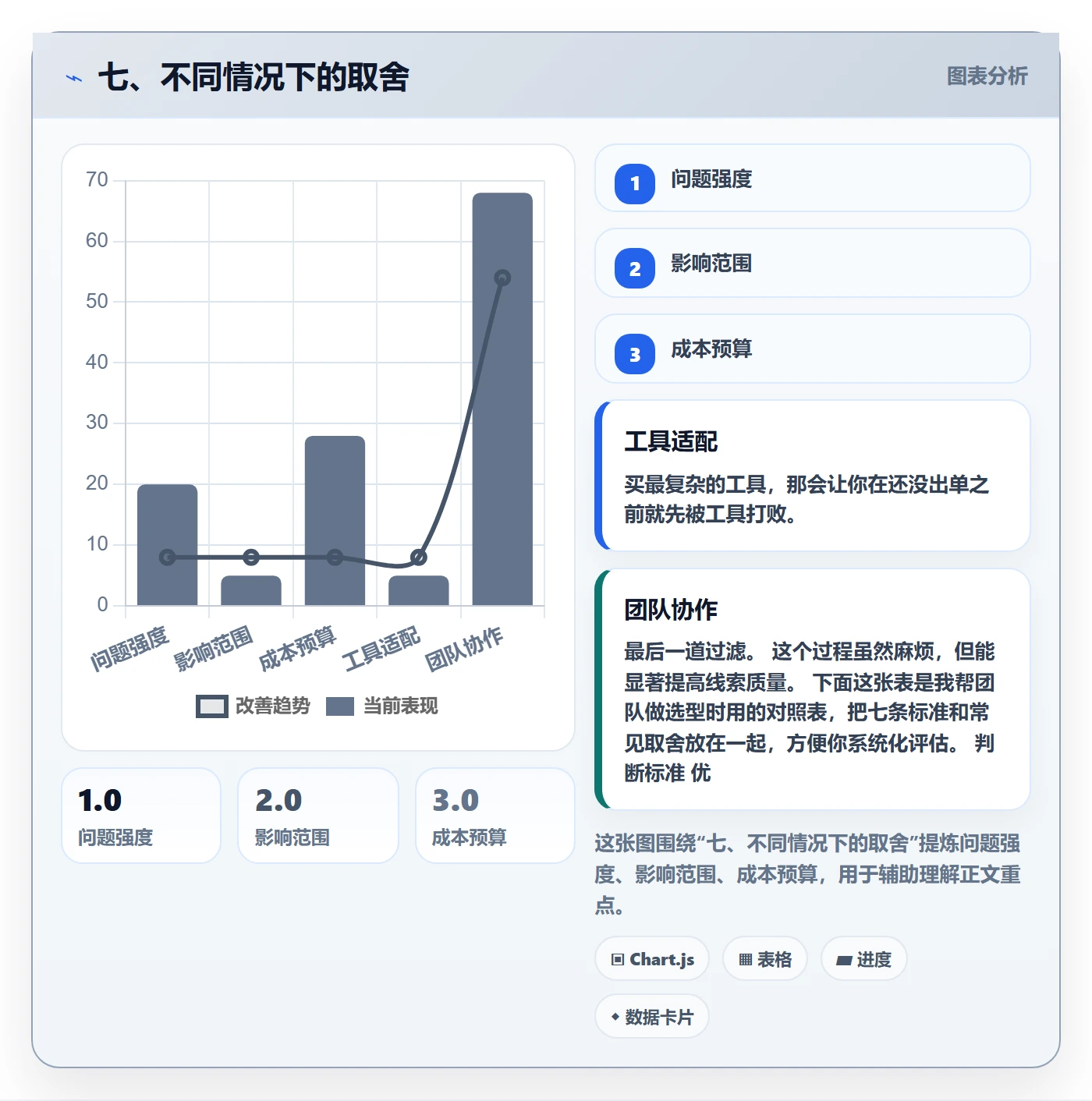The image size is (1092, 1101).
Task: Click the 工具适配 x-axis label
Action: [381, 649]
